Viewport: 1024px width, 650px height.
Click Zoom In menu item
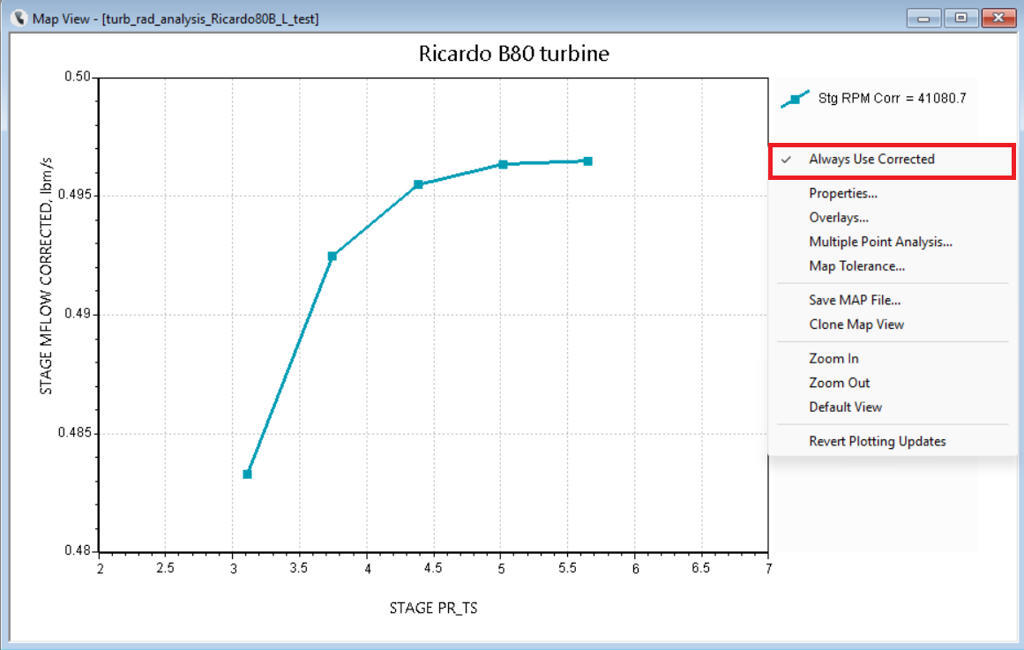[x=833, y=359]
